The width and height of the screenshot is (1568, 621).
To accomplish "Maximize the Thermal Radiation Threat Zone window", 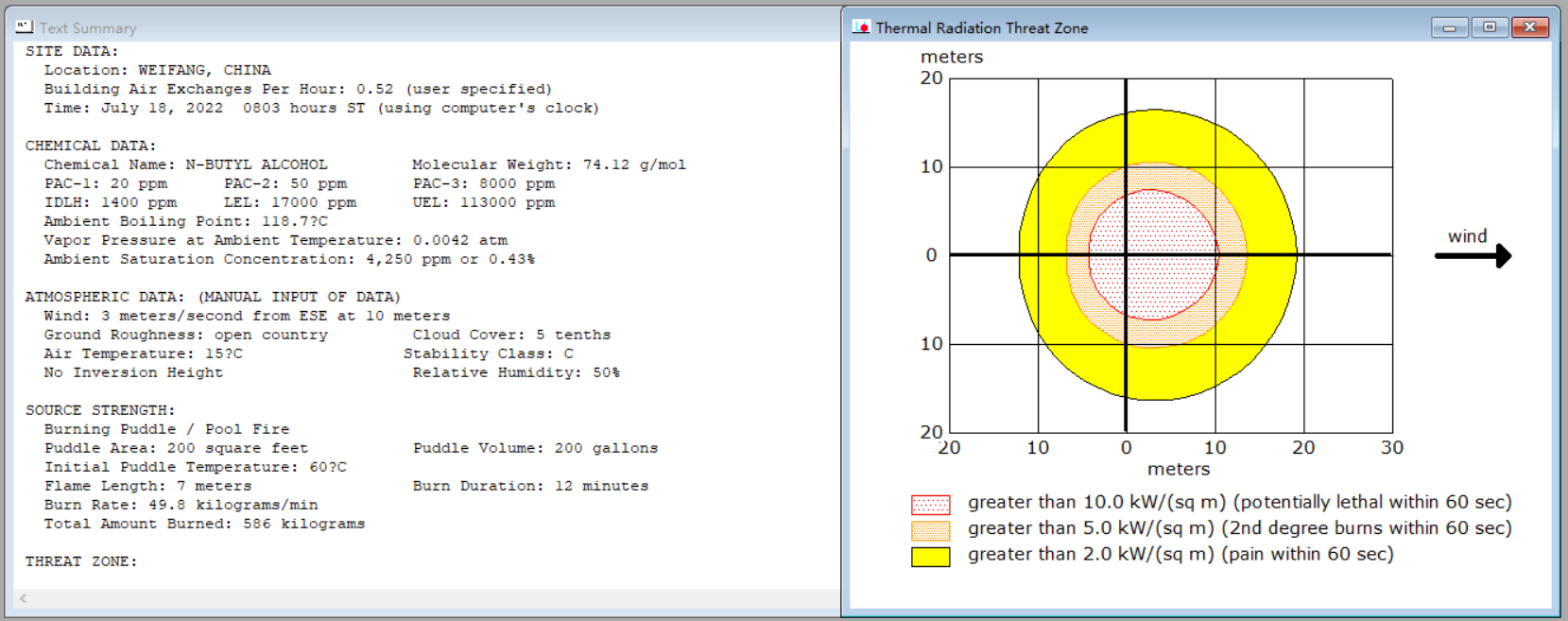I will click(x=1490, y=27).
